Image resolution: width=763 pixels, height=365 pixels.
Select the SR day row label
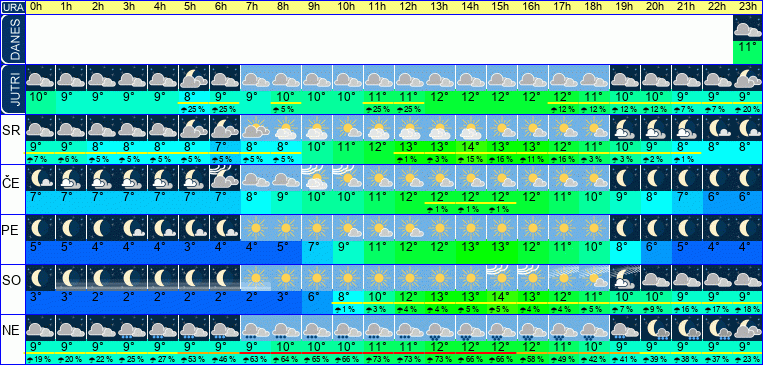point(13,132)
